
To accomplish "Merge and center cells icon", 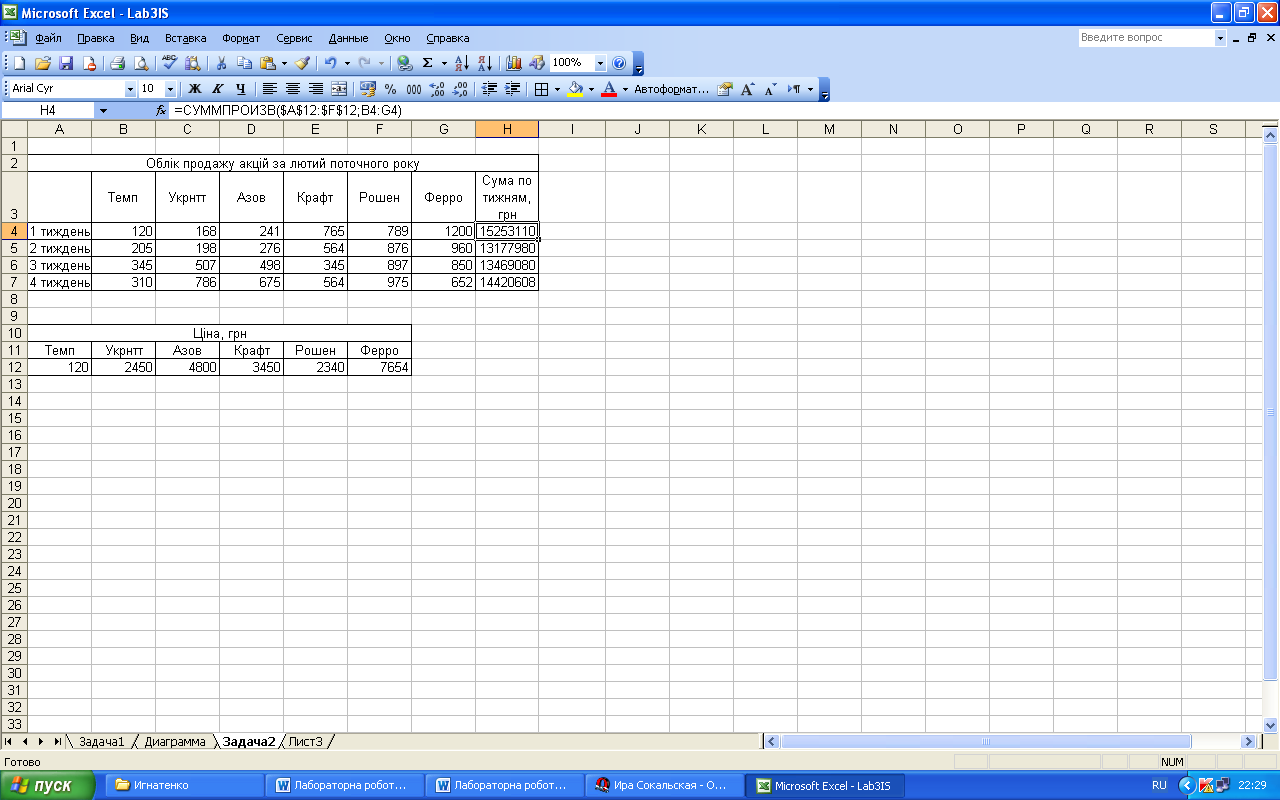I will (339, 89).
